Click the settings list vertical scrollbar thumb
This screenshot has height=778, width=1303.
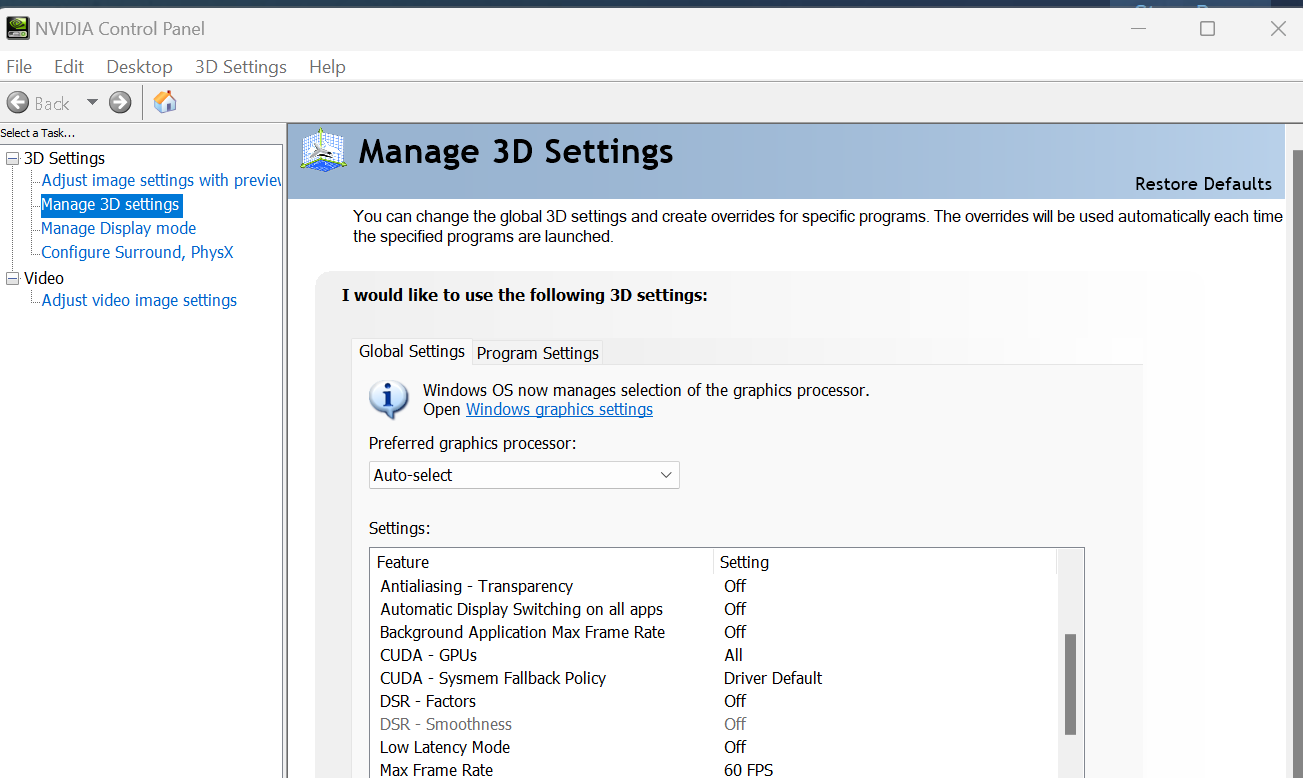click(1070, 684)
